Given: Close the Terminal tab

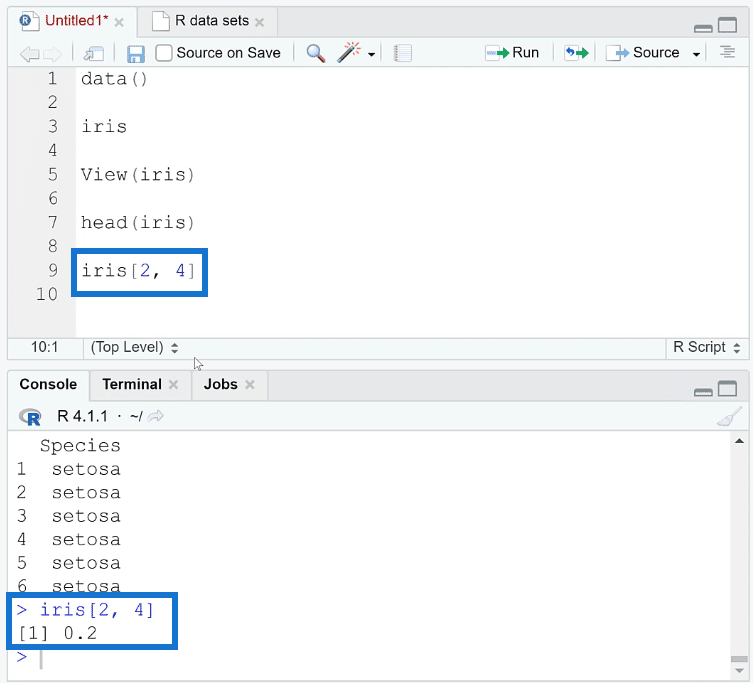Looking at the screenshot, I should (x=173, y=385).
